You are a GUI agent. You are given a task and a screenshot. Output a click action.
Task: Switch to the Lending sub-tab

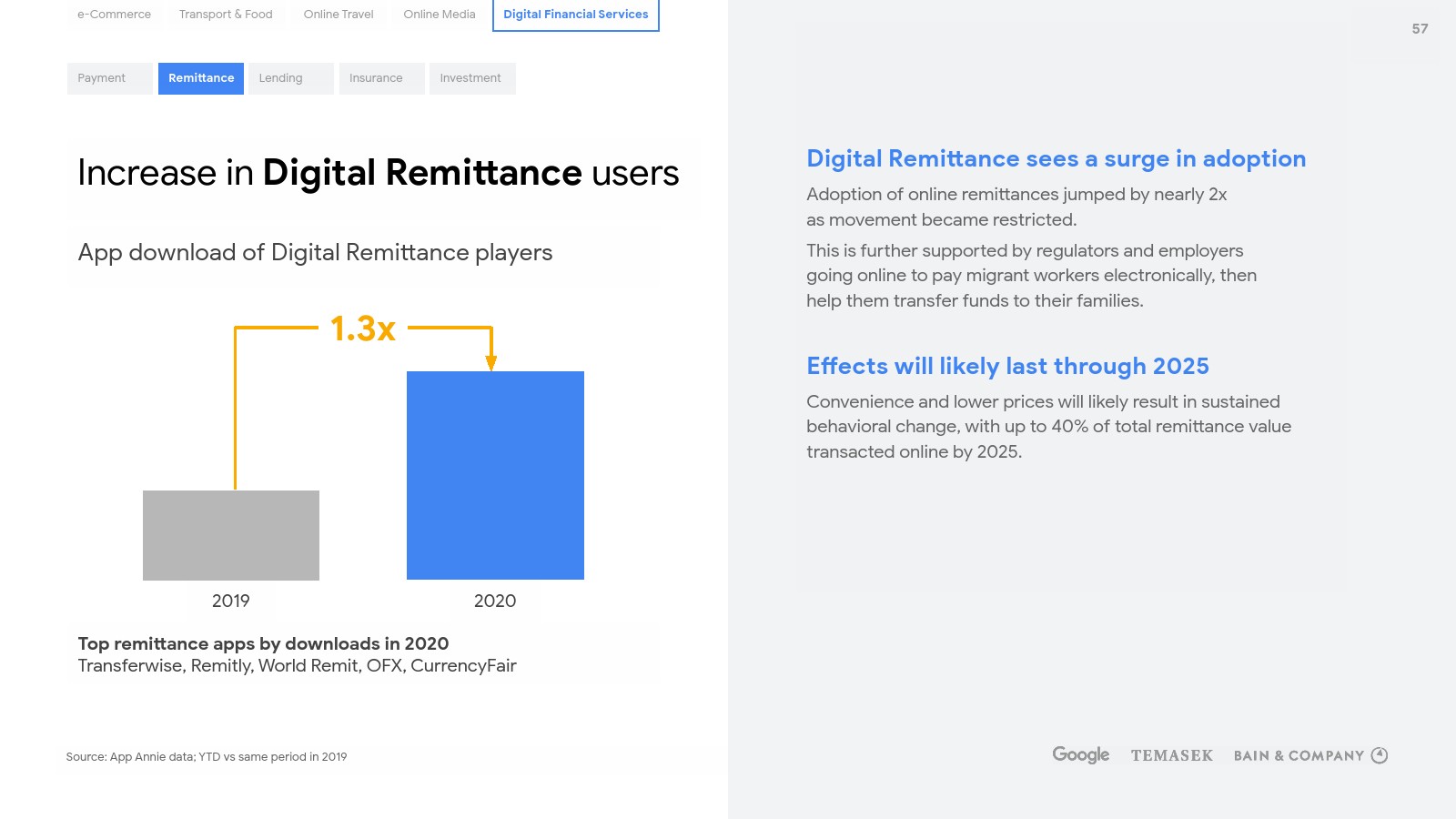coord(280,78)
